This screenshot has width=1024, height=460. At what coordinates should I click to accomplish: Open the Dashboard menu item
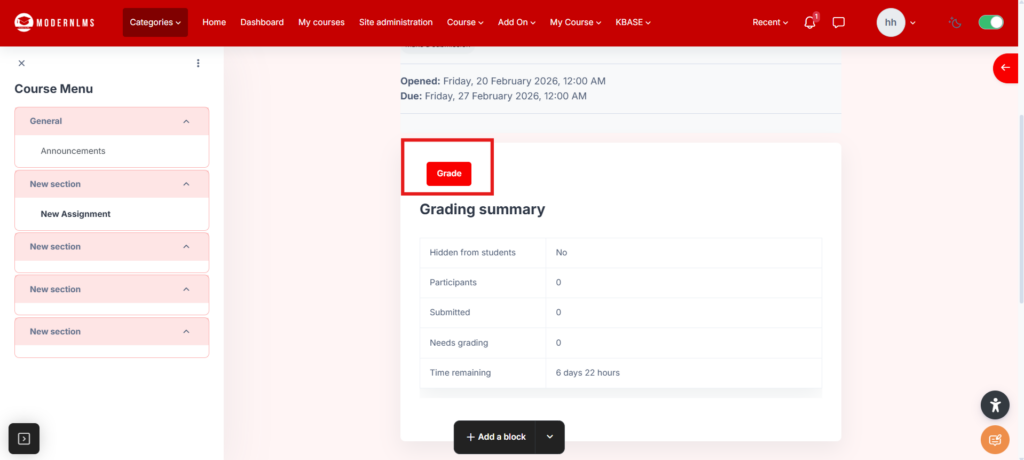261,22
